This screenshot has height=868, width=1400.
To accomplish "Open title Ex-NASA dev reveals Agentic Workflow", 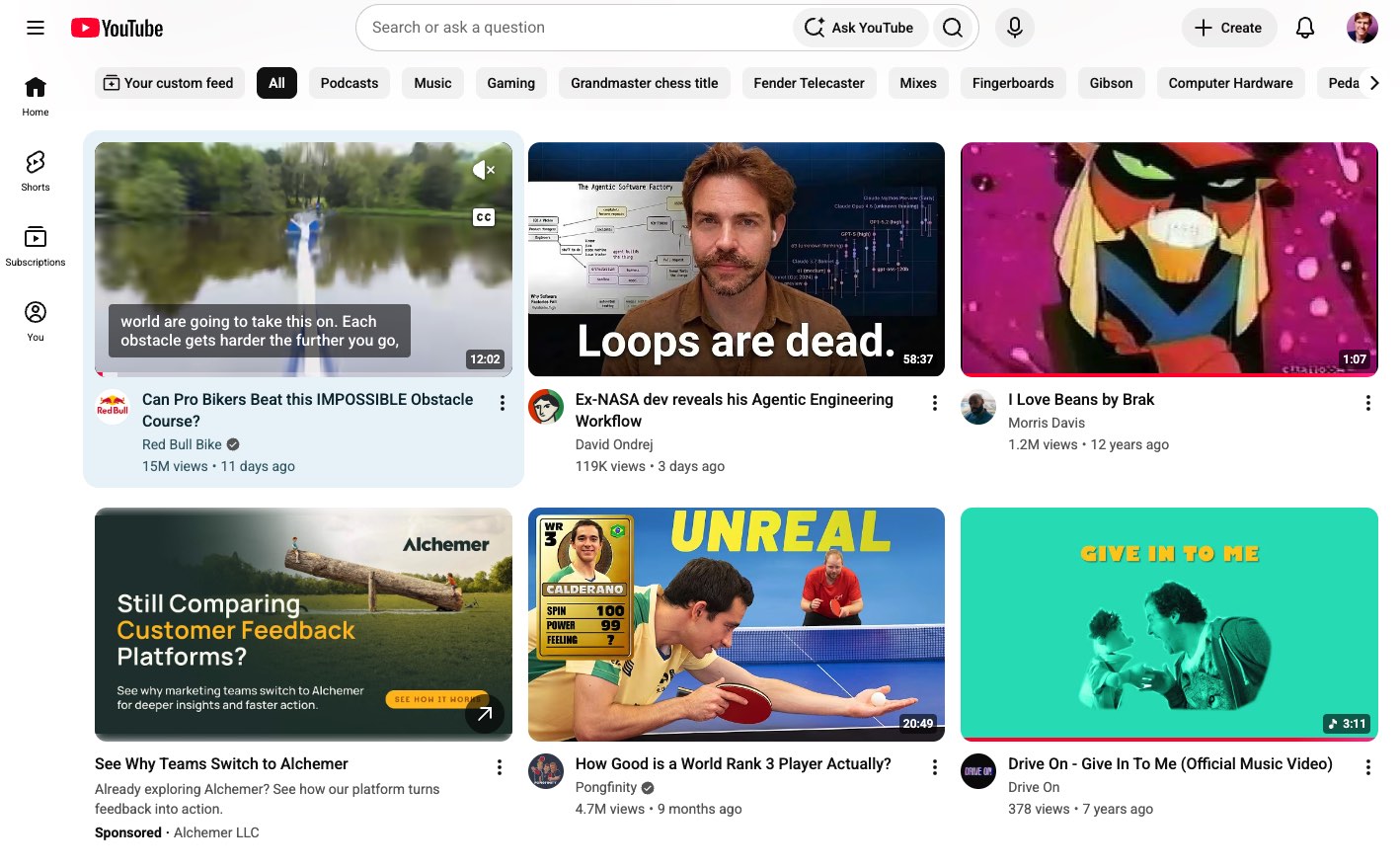I will point(735,410).
